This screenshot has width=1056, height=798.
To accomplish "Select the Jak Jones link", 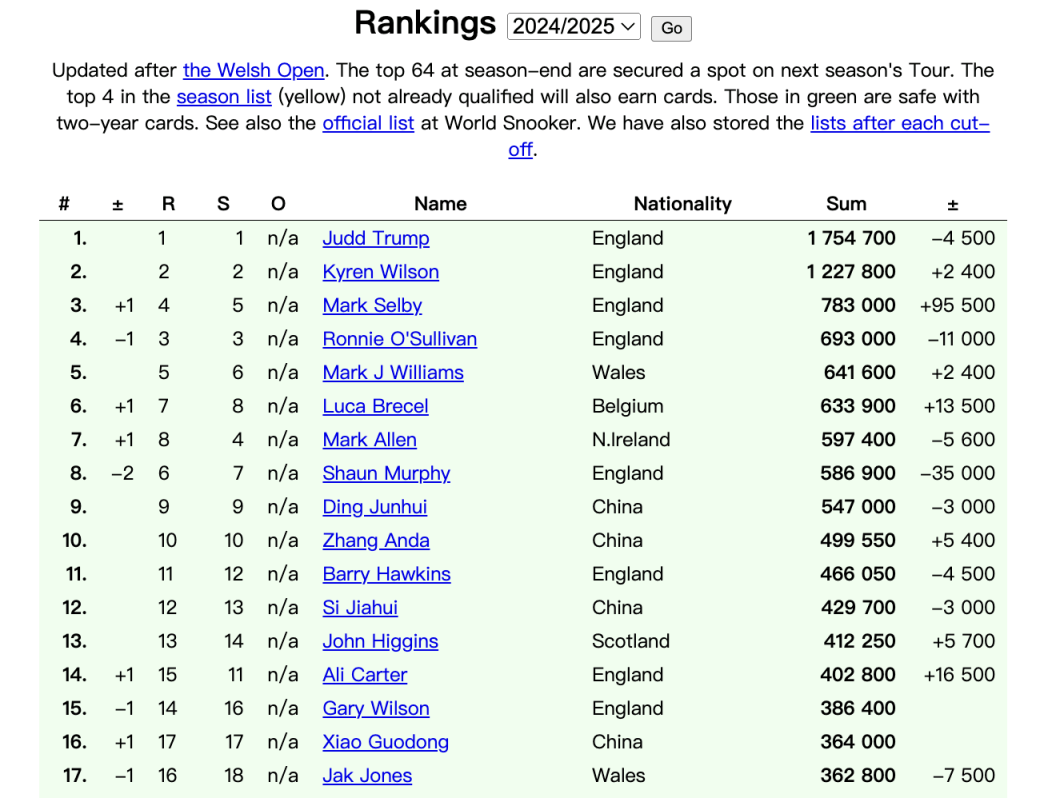I will pos(367,776).
